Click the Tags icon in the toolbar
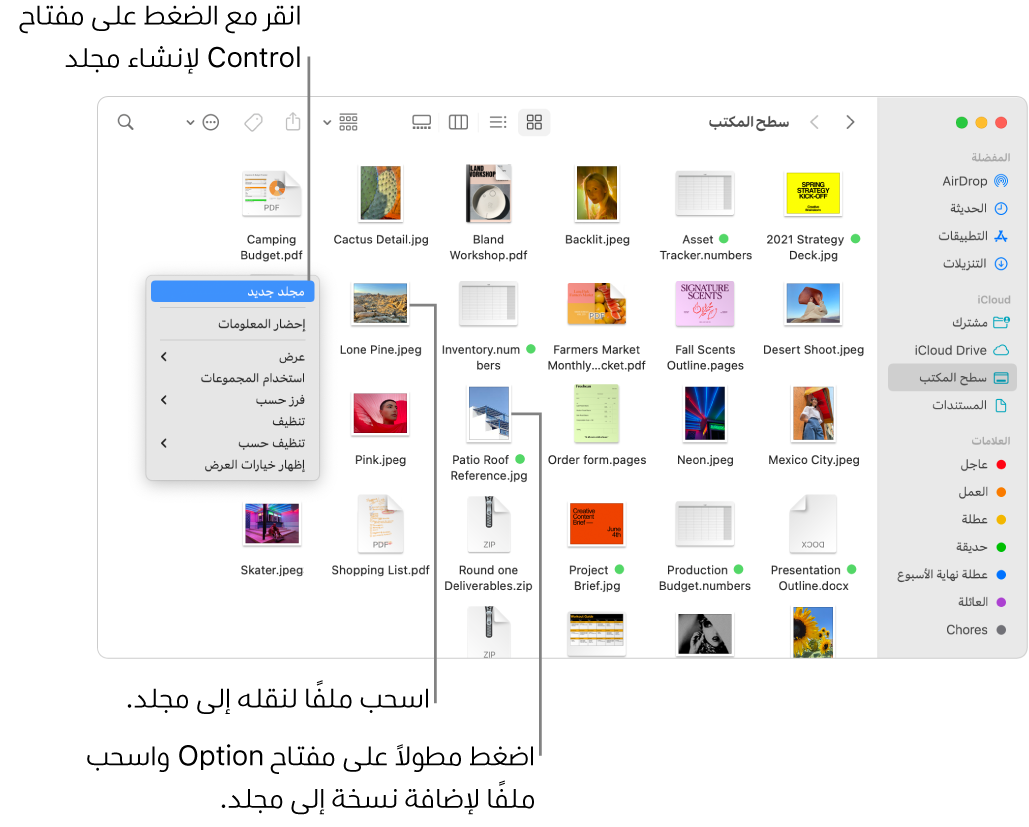1029x827 pixels. coord(252,122)
